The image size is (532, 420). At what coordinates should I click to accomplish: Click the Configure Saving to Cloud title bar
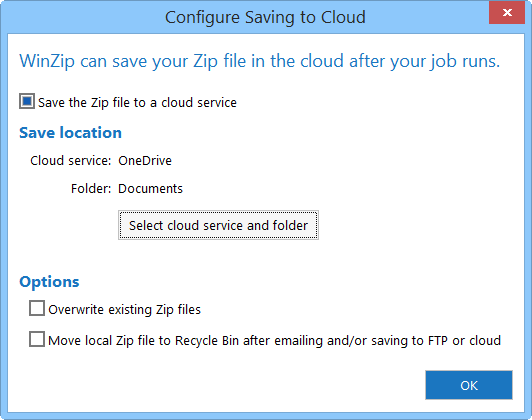265,17
